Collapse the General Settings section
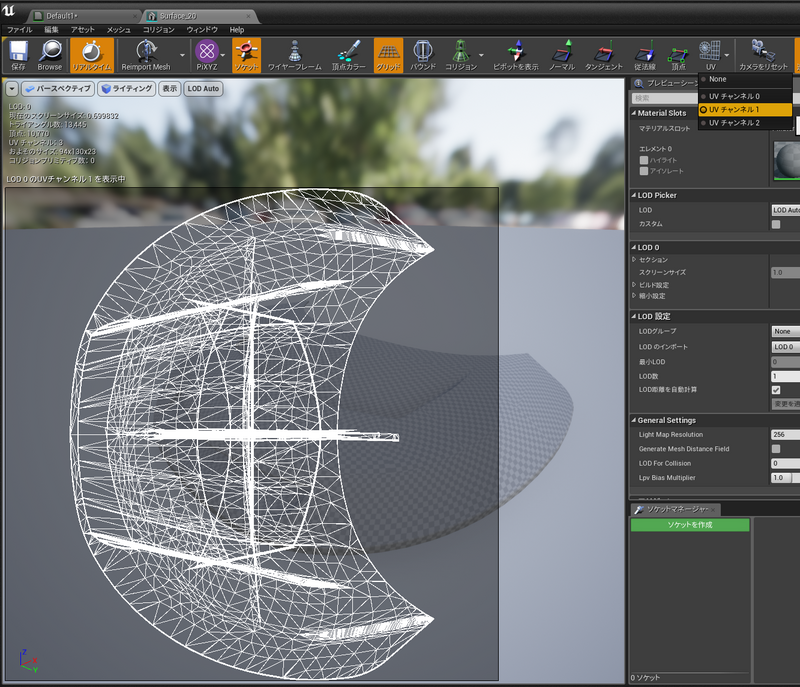This screenshot has height=687, width=800. coord(634,421)
